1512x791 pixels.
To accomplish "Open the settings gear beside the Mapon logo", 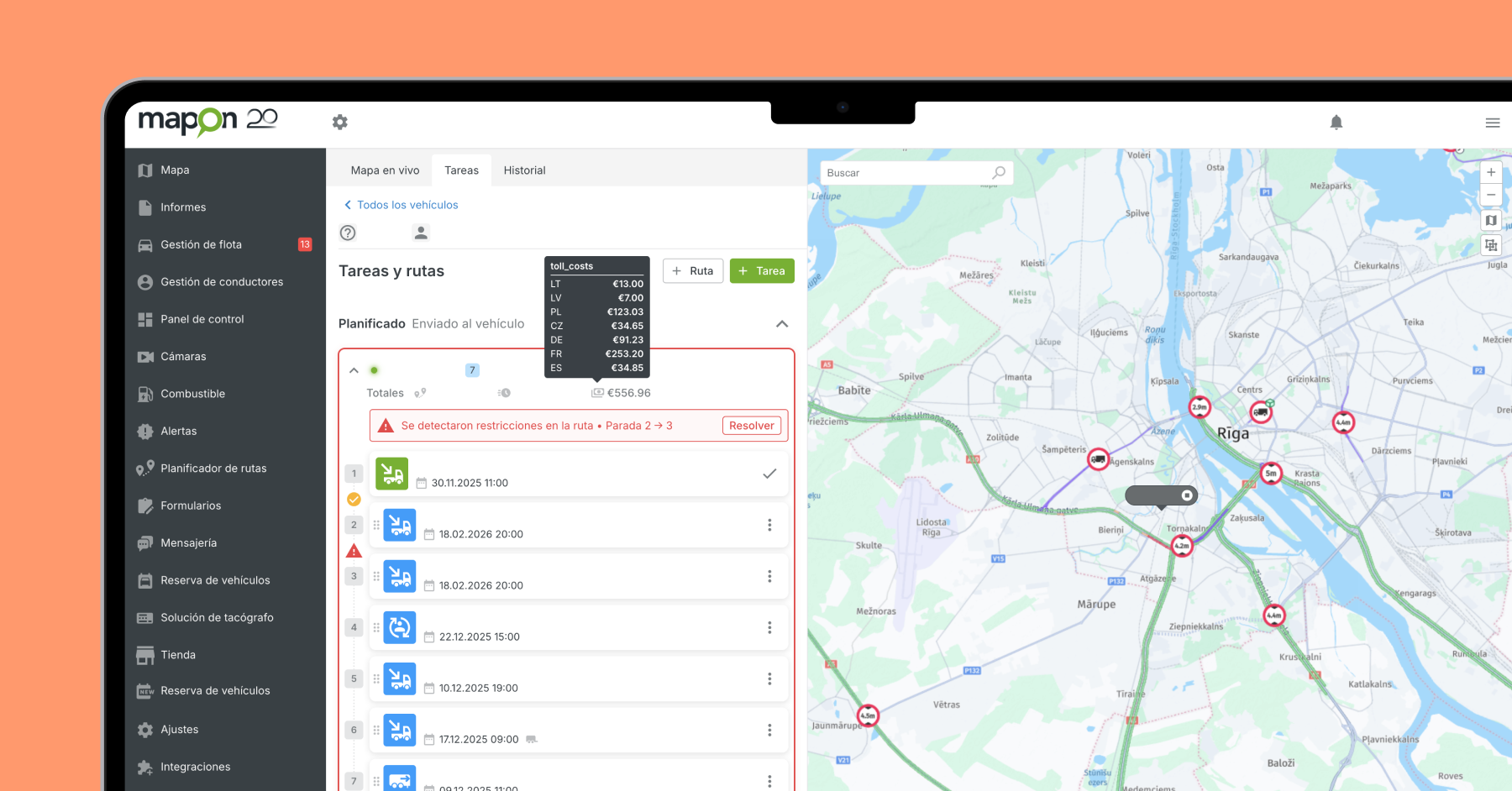I will (339, 122).
